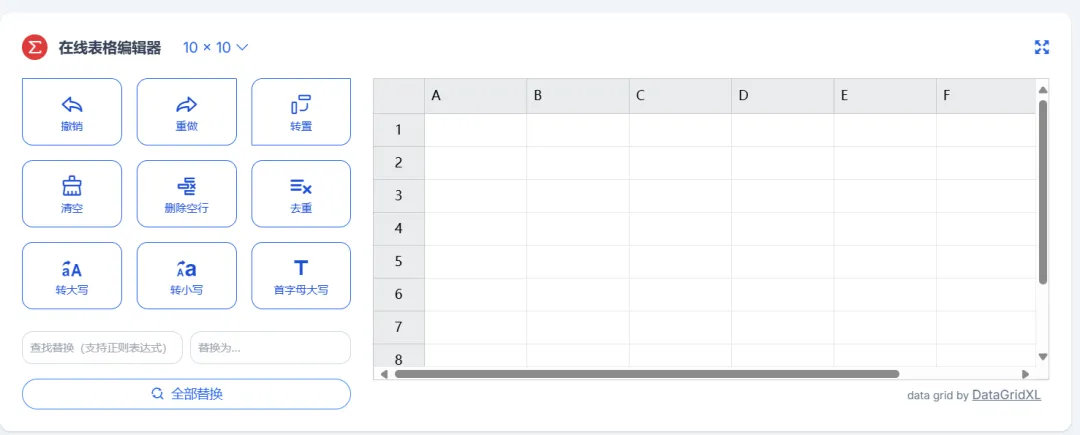This screenshot has height=435, width=1080.
Task: Click the 清空 (clear) broom icon
Action: tap(71, 193)
